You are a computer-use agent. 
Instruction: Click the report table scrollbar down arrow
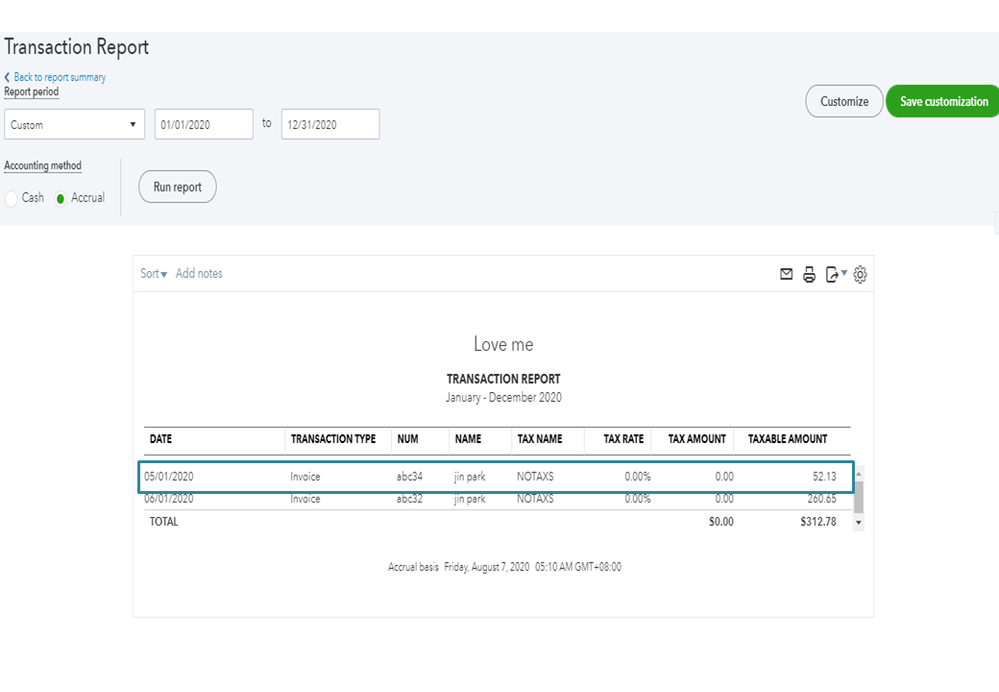(x=858, y=522)
